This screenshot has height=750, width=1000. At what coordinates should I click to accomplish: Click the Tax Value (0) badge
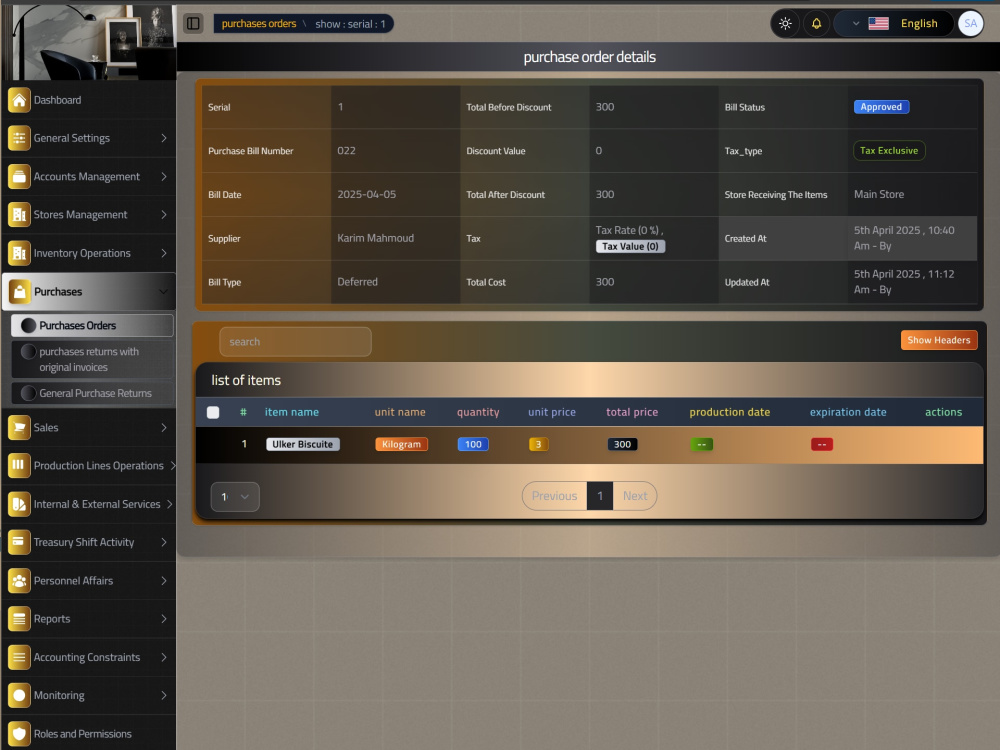pyautogui.click(x=630, y=246)
